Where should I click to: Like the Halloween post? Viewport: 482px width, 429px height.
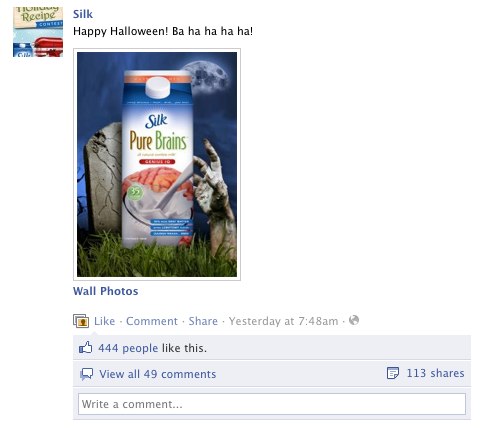(x=104, y=321)
